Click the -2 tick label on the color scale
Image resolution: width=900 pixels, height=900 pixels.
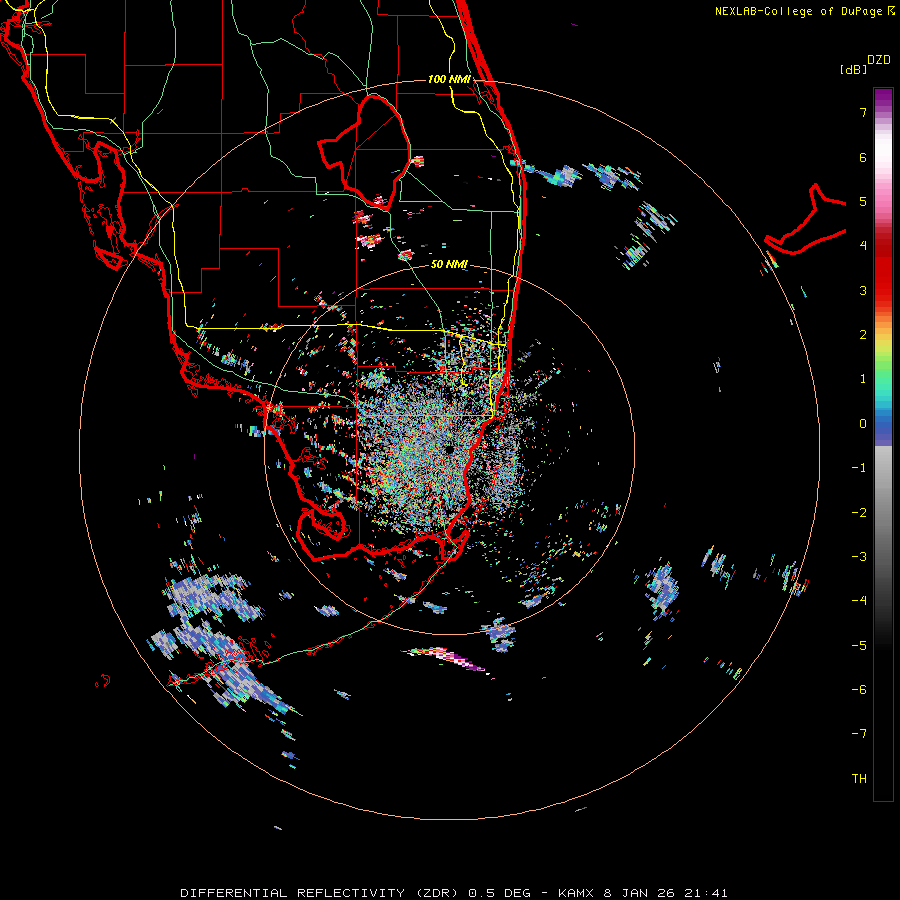coord(859,513)
